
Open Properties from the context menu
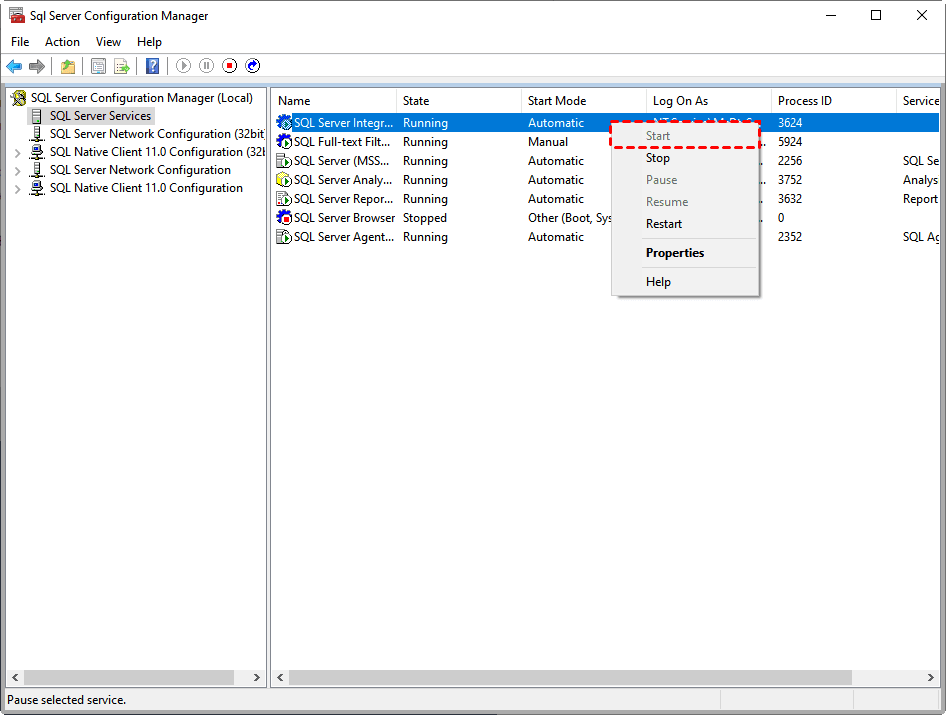point(675,253)
